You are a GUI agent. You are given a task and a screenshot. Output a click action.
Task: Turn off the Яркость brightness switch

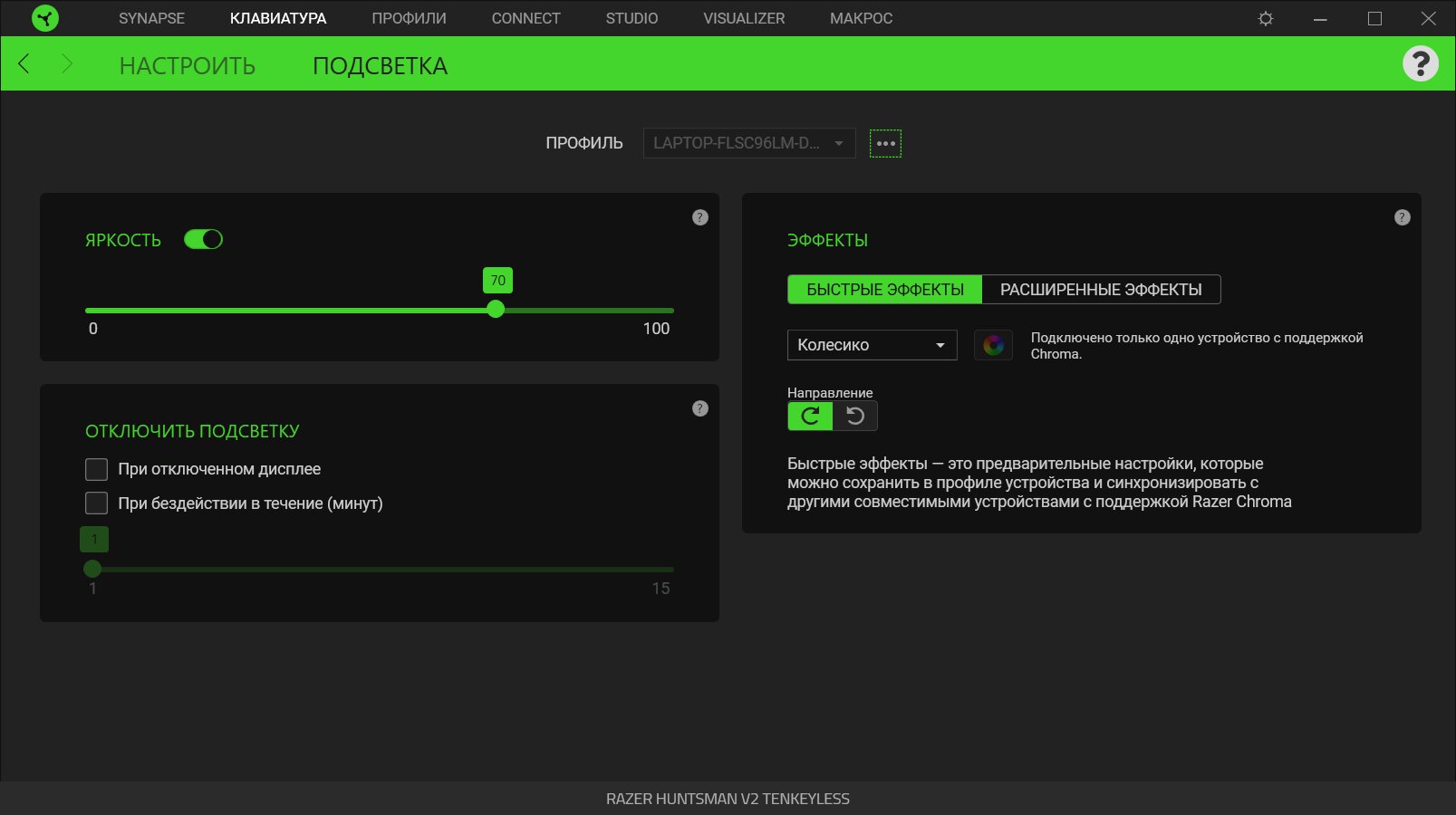point(203,239)
